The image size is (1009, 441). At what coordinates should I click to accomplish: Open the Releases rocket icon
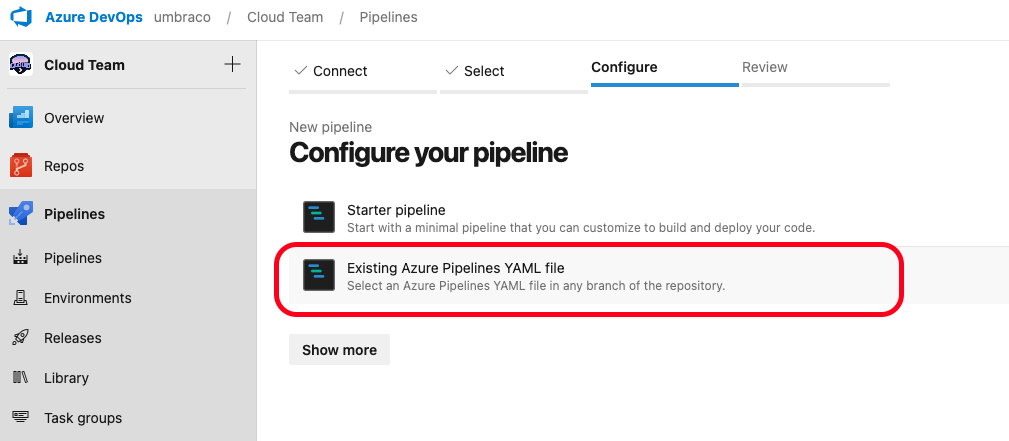21,338
